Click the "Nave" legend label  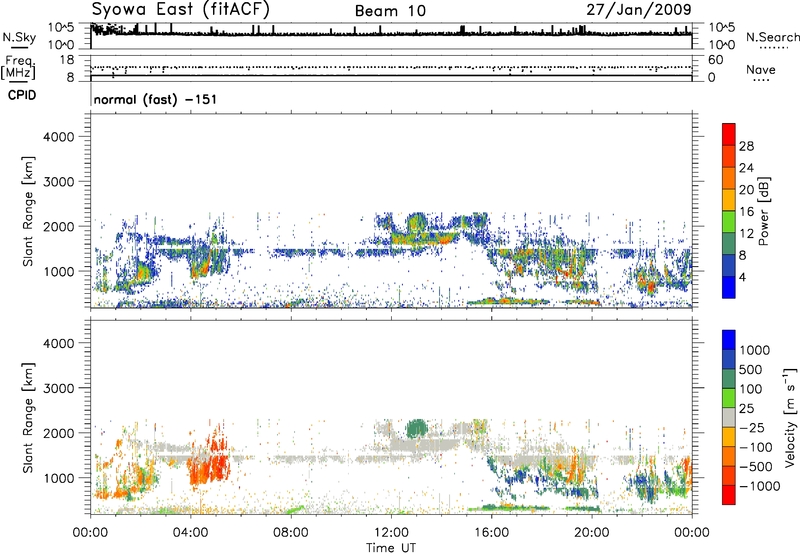761,69
